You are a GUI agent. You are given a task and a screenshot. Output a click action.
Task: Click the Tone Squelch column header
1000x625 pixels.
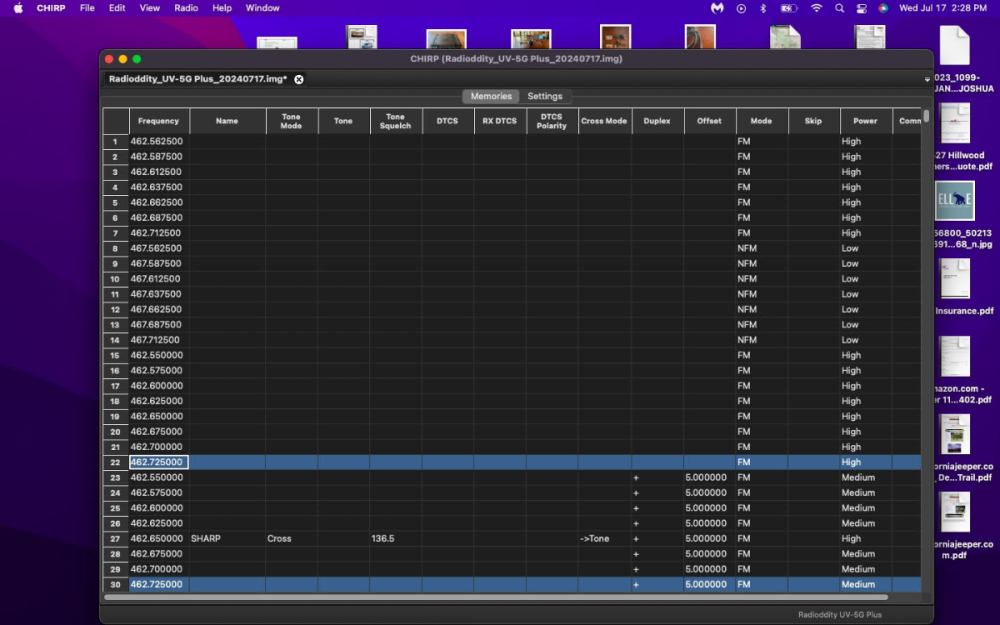[x=395, y=121]
